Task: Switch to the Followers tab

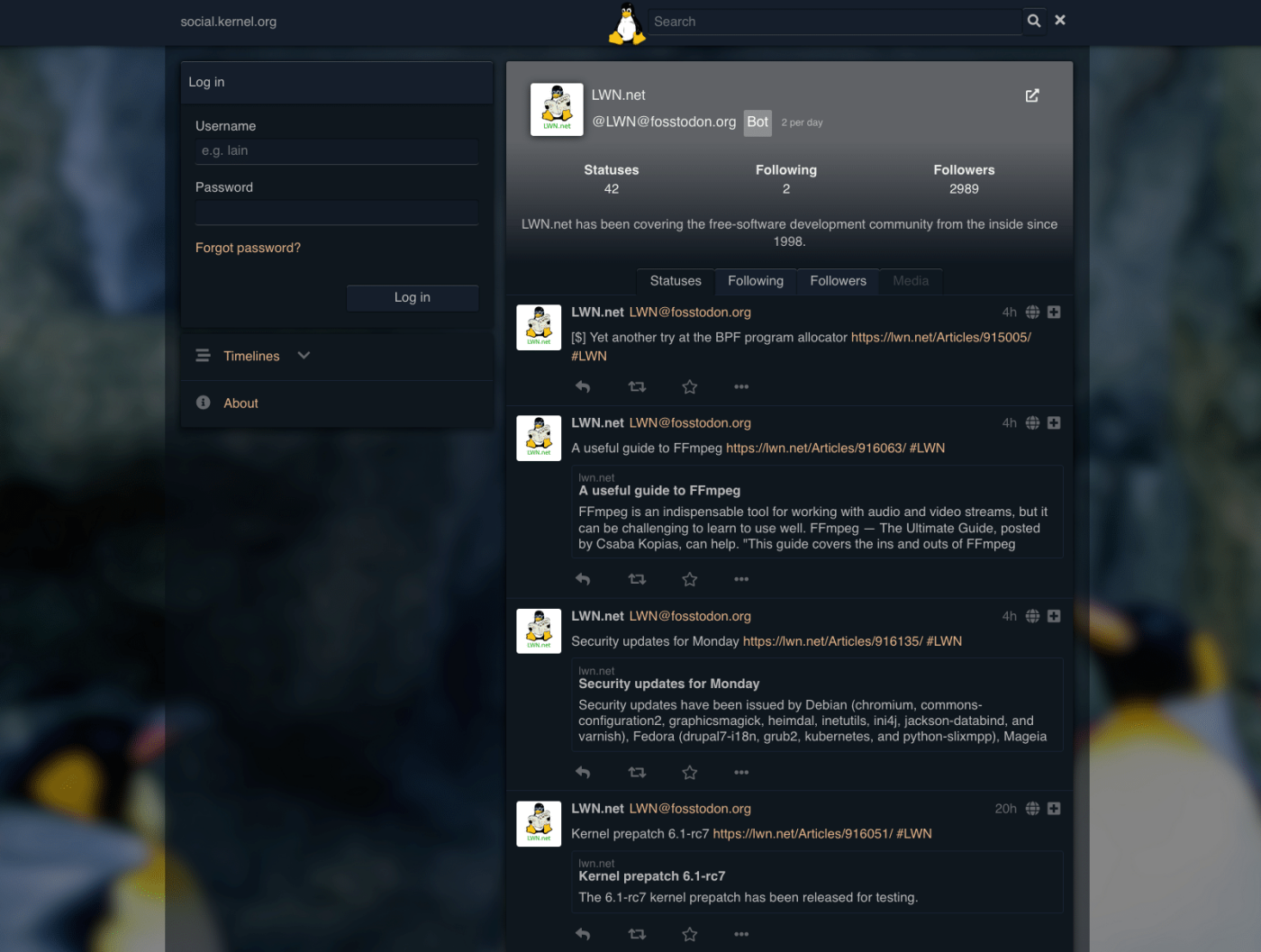Action: (838, 281)
